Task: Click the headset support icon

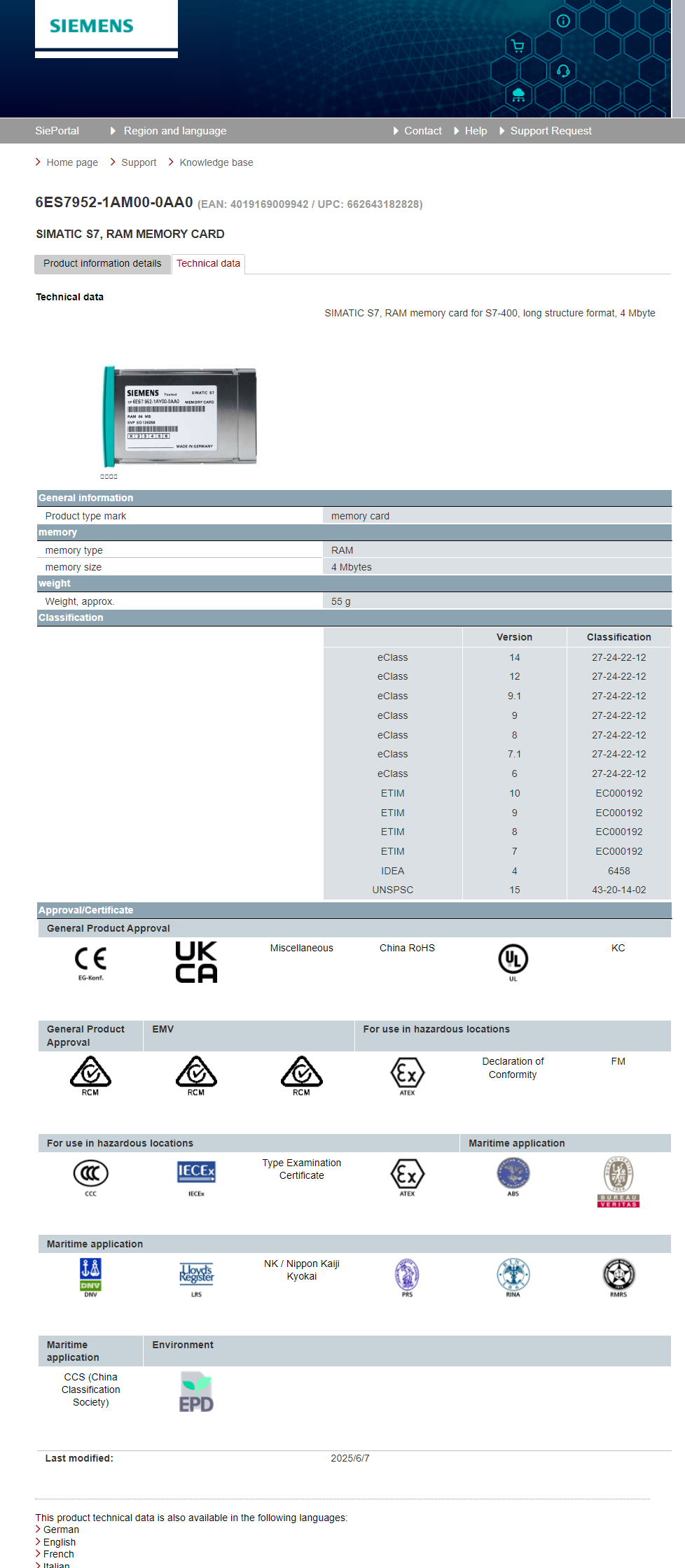Action: (563, 71)
